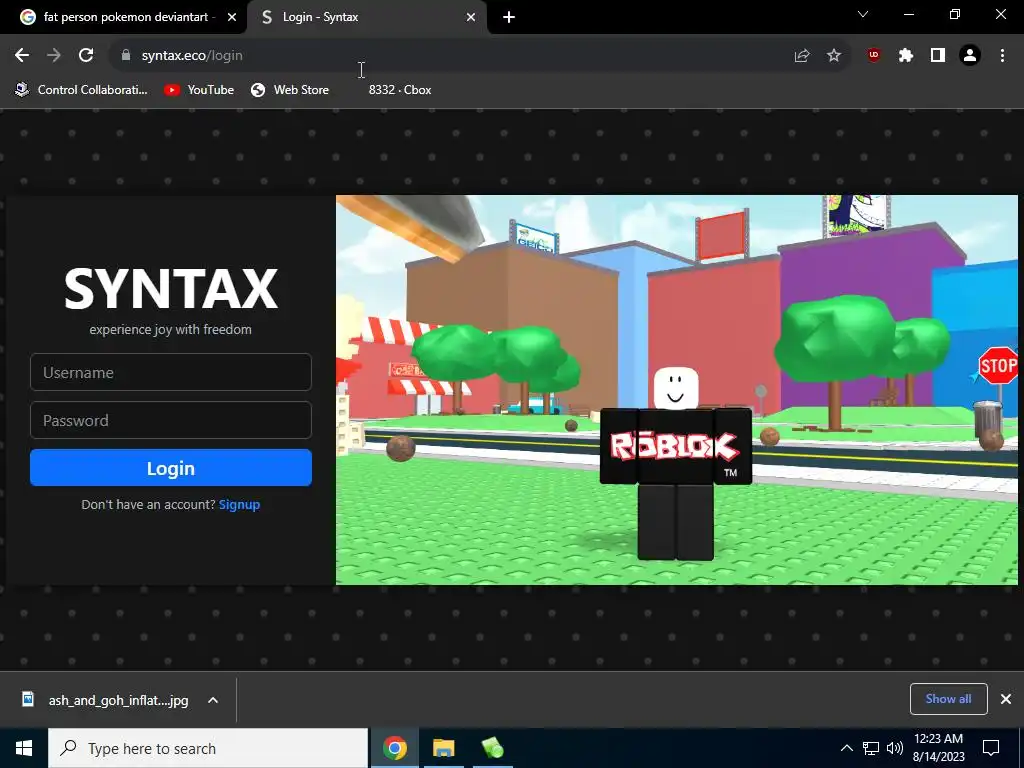Click the lock icon in the address bar
This screenshot has height=768, width=1024.
(x=126, y=56)
